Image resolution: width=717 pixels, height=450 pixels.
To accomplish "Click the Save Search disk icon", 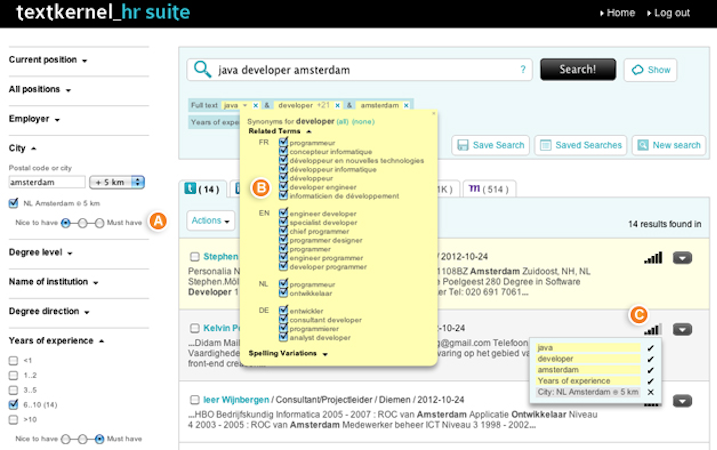I will pos(463,145).
